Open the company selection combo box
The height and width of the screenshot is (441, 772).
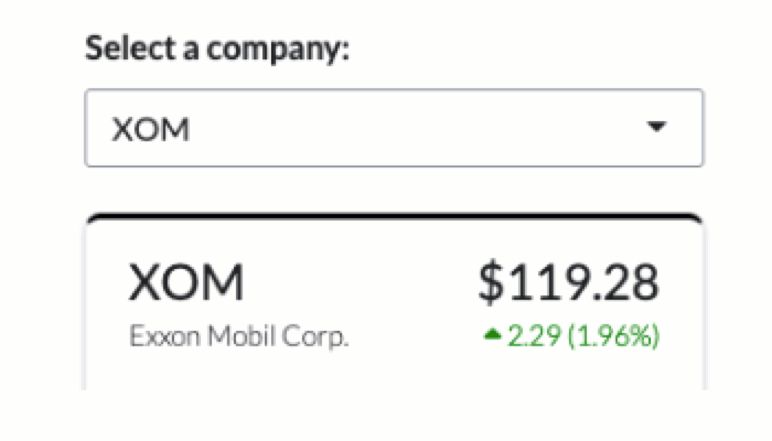tap(394, 128)
